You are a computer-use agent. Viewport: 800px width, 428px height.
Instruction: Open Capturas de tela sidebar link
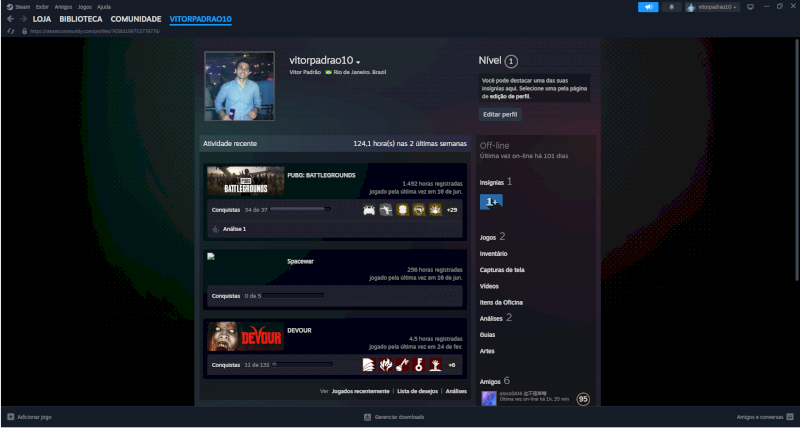point(502,270)
